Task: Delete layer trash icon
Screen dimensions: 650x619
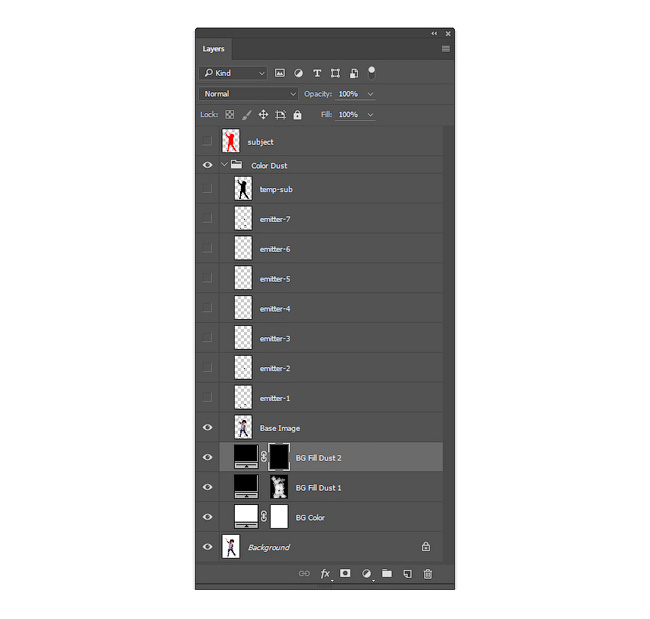Action: [x=427, y=573]
